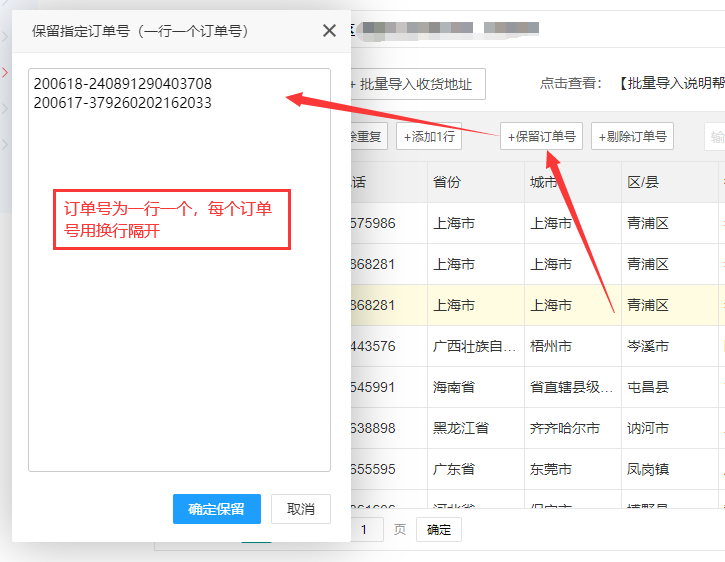Viewport: 725px width, 562px height.
Task: Click the +添加1行 toolbar button
Action: click(x=429, y=137)
